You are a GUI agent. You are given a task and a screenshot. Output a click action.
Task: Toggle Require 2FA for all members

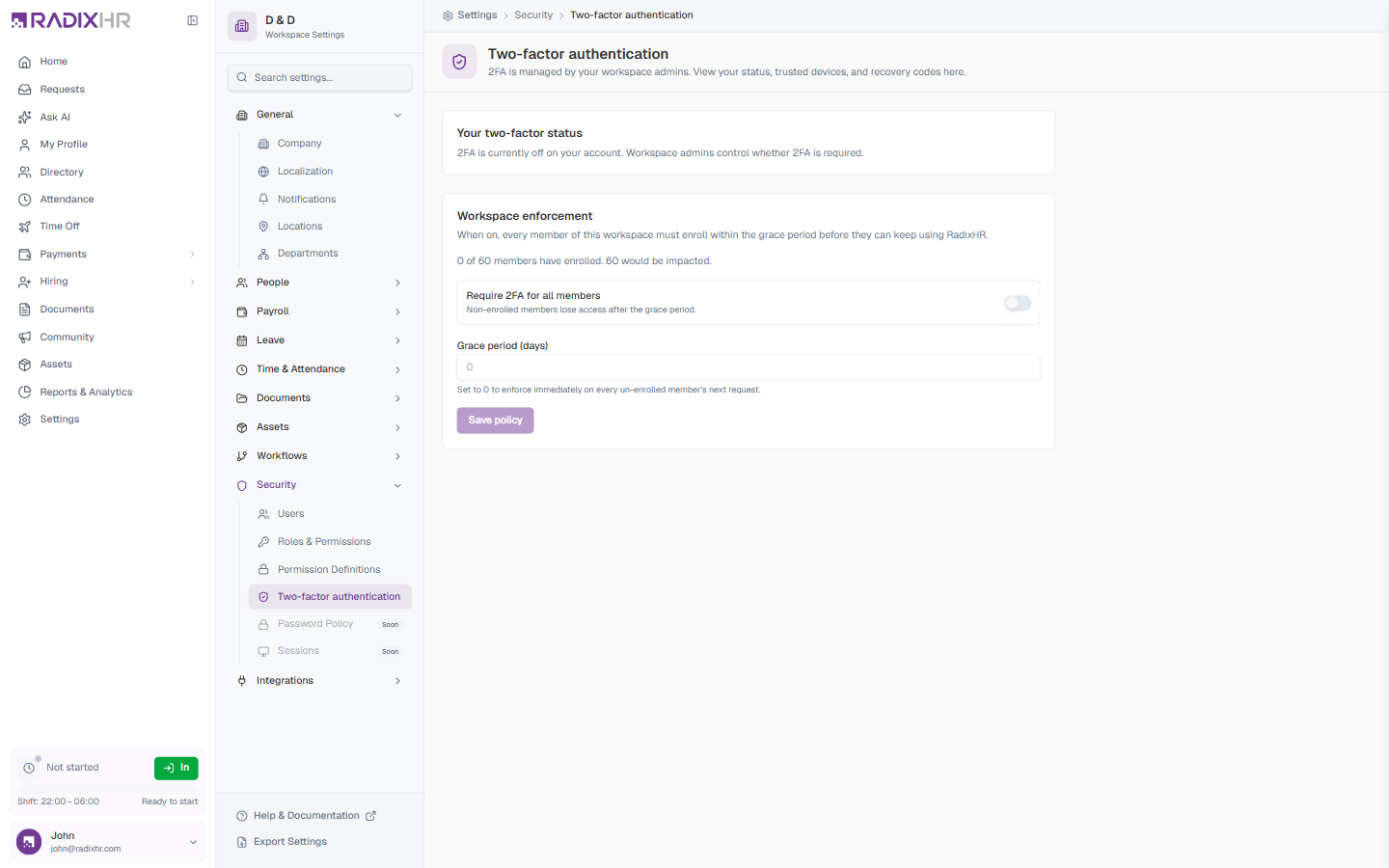[1018, 303]
